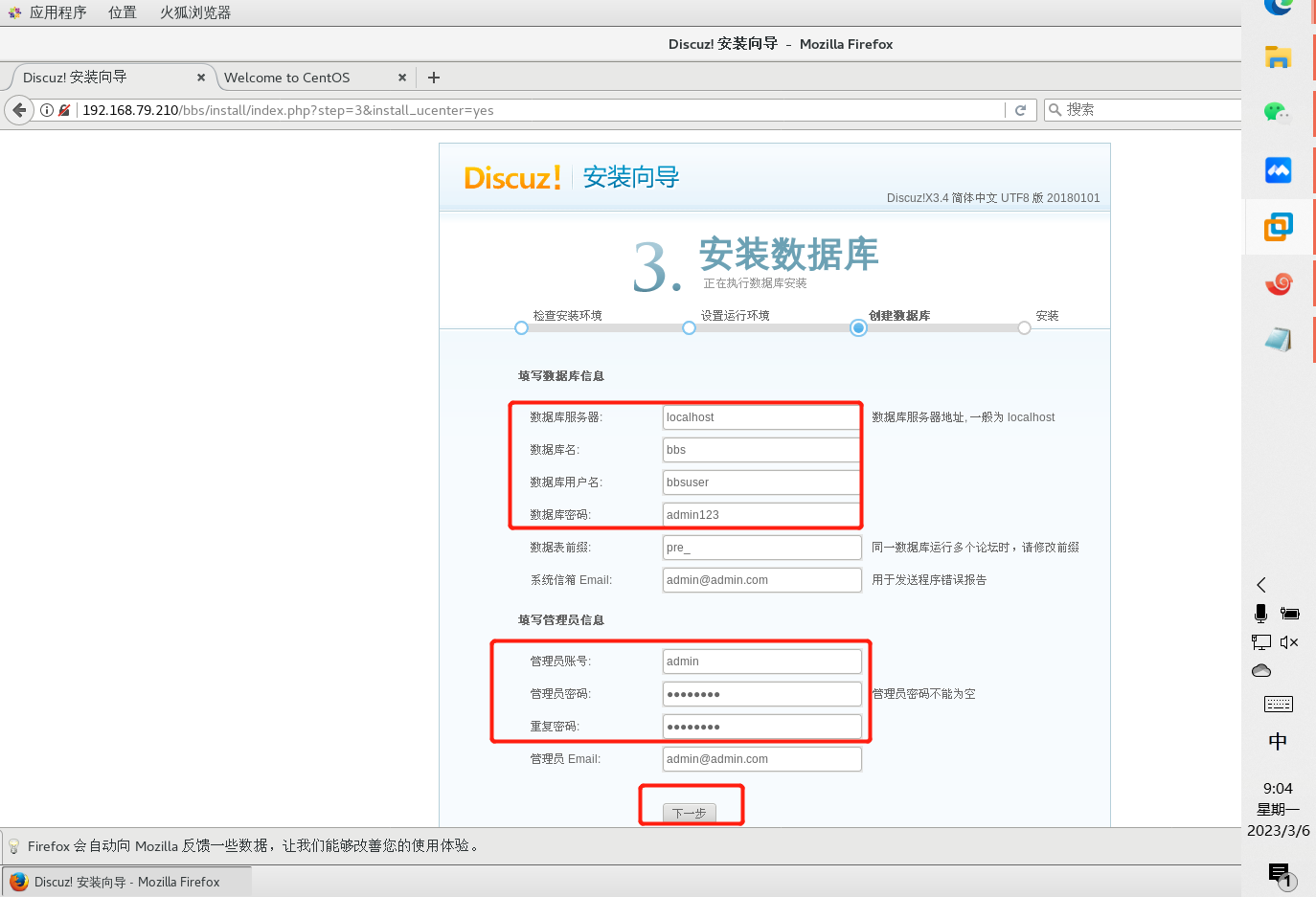Reload the page with the refresh icon
This screenshot has height=897, width=1316.
click(1021, 110)
